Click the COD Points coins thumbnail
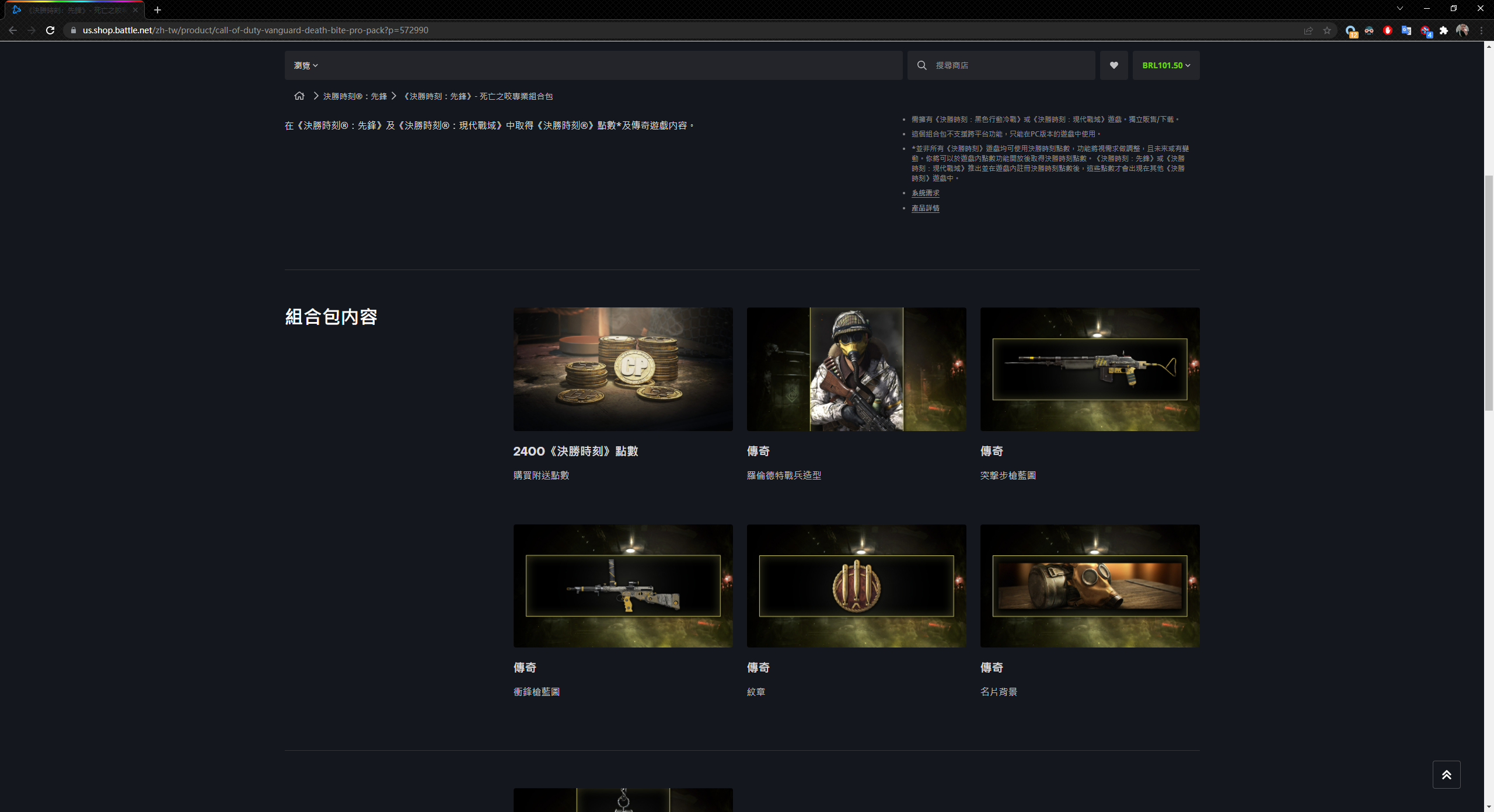The image size is (1494, 812). 623,369
